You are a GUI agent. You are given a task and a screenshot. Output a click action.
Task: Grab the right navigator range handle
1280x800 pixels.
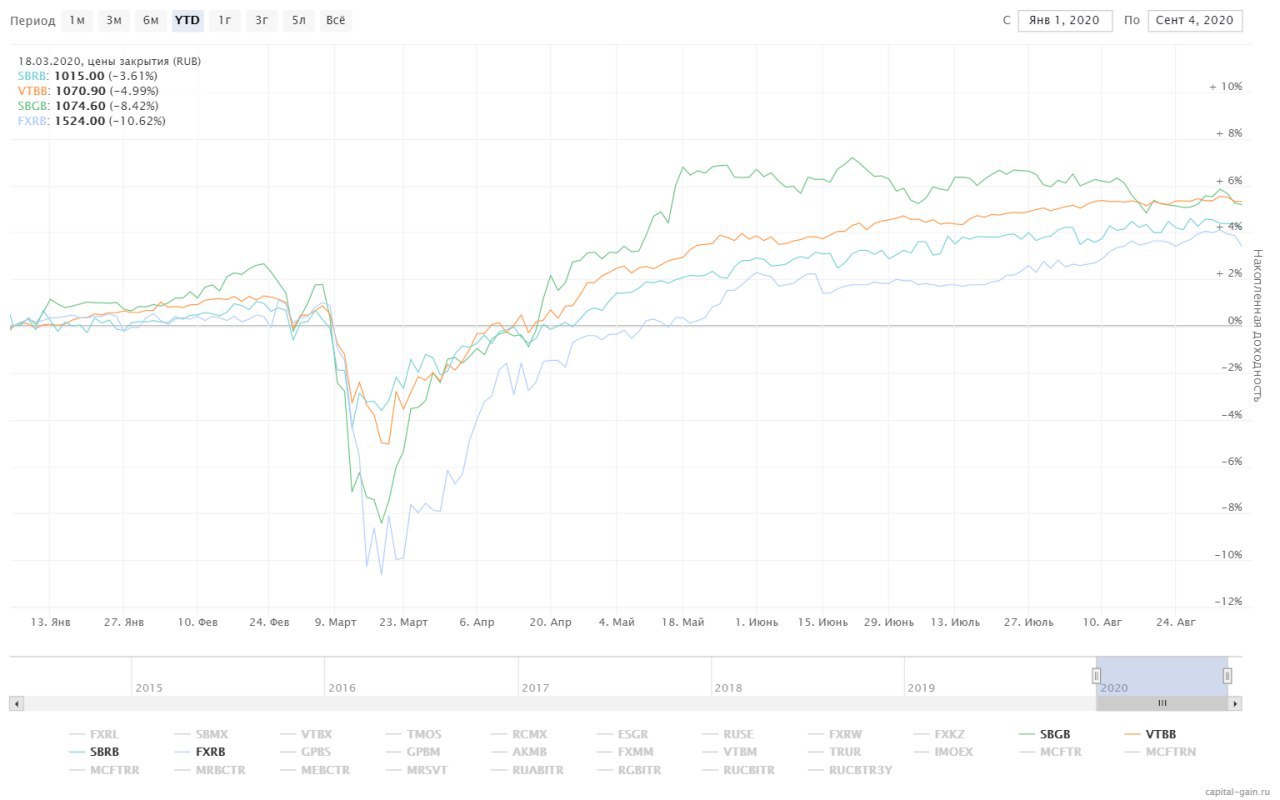point(1227,677)
